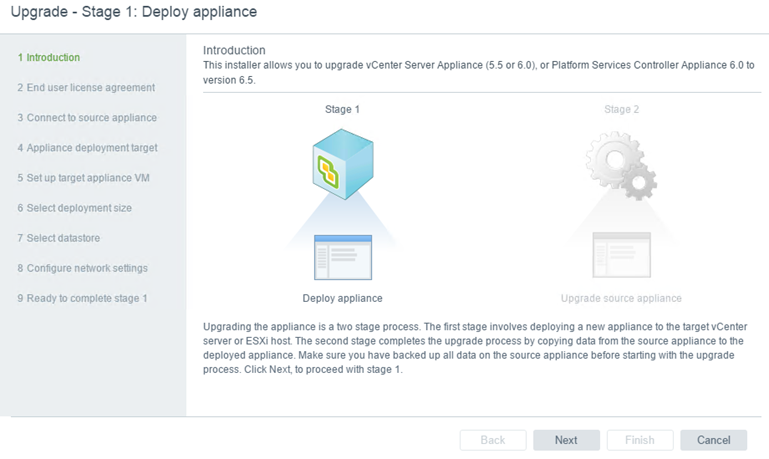The height and width of the screenshot is (459, 769).
Task: Click the greyed-out gears icon for Stage 2
Action: 621,165
